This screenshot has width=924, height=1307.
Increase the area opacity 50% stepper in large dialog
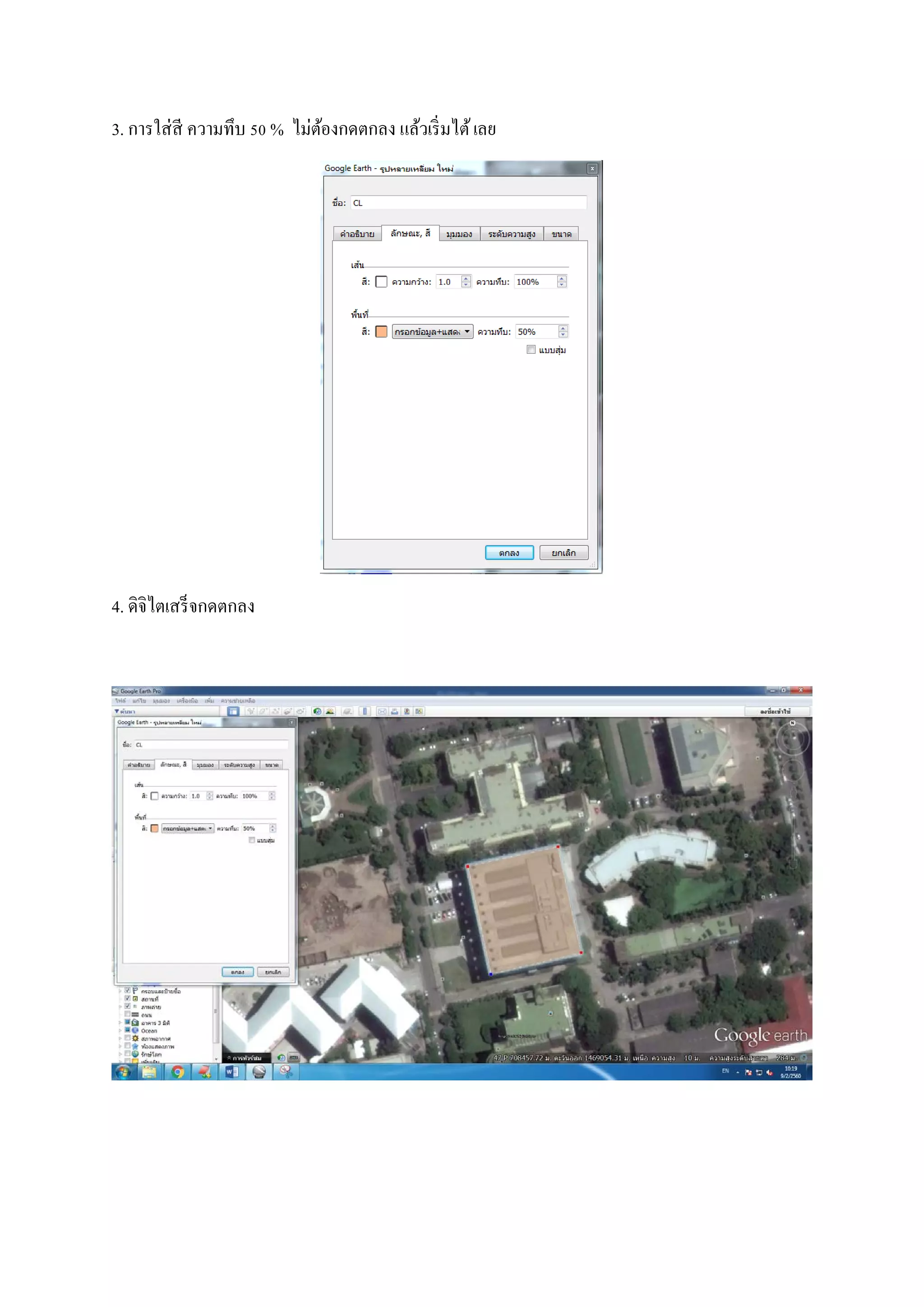(x=563, y=329)
